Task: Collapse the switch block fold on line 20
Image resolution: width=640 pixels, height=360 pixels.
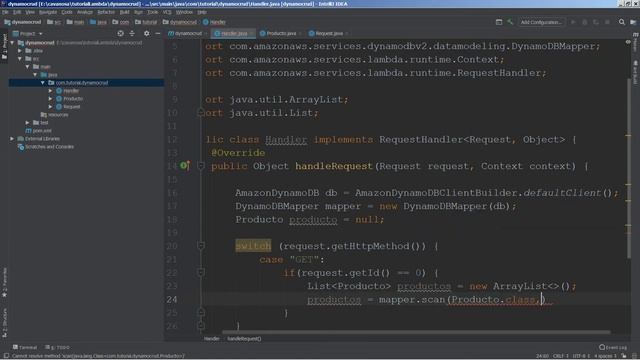Action: point(200,246)
